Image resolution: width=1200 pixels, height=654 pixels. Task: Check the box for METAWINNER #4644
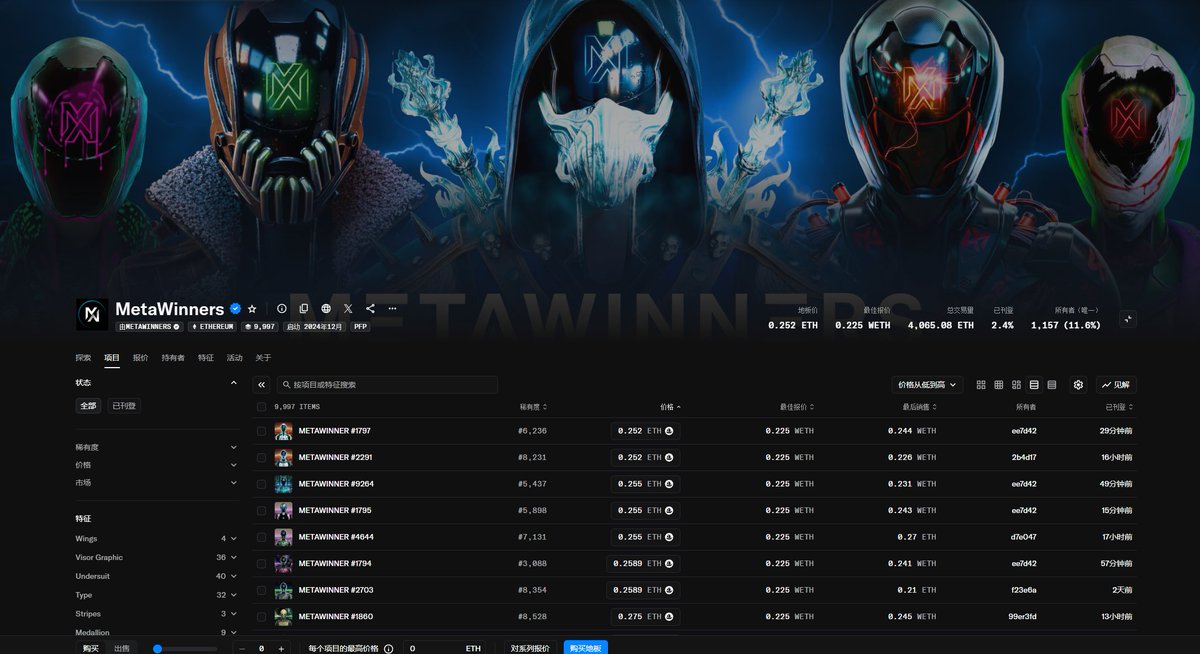(262, 537)
